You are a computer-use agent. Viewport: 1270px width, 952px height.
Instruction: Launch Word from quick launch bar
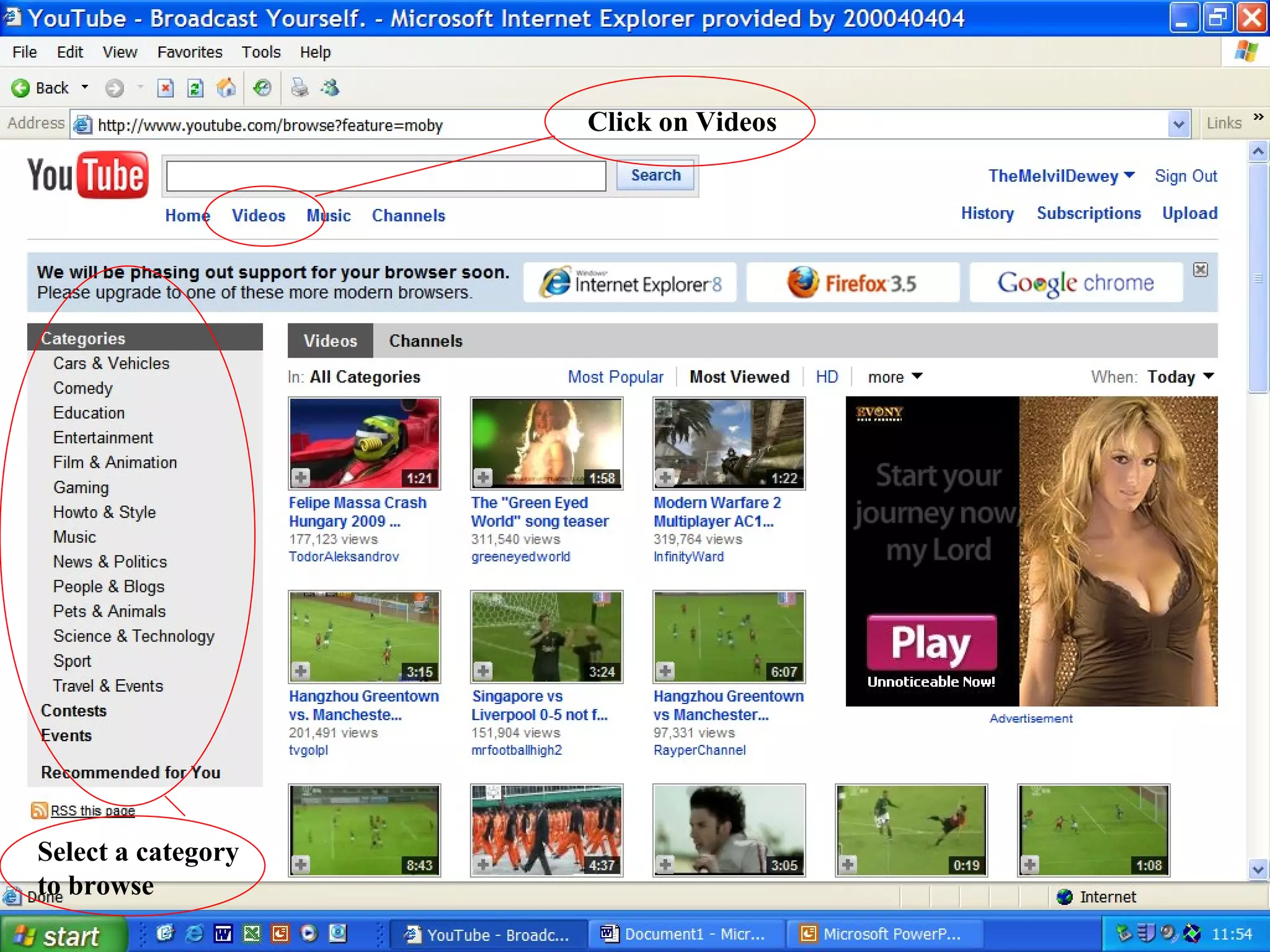[223, 933]
